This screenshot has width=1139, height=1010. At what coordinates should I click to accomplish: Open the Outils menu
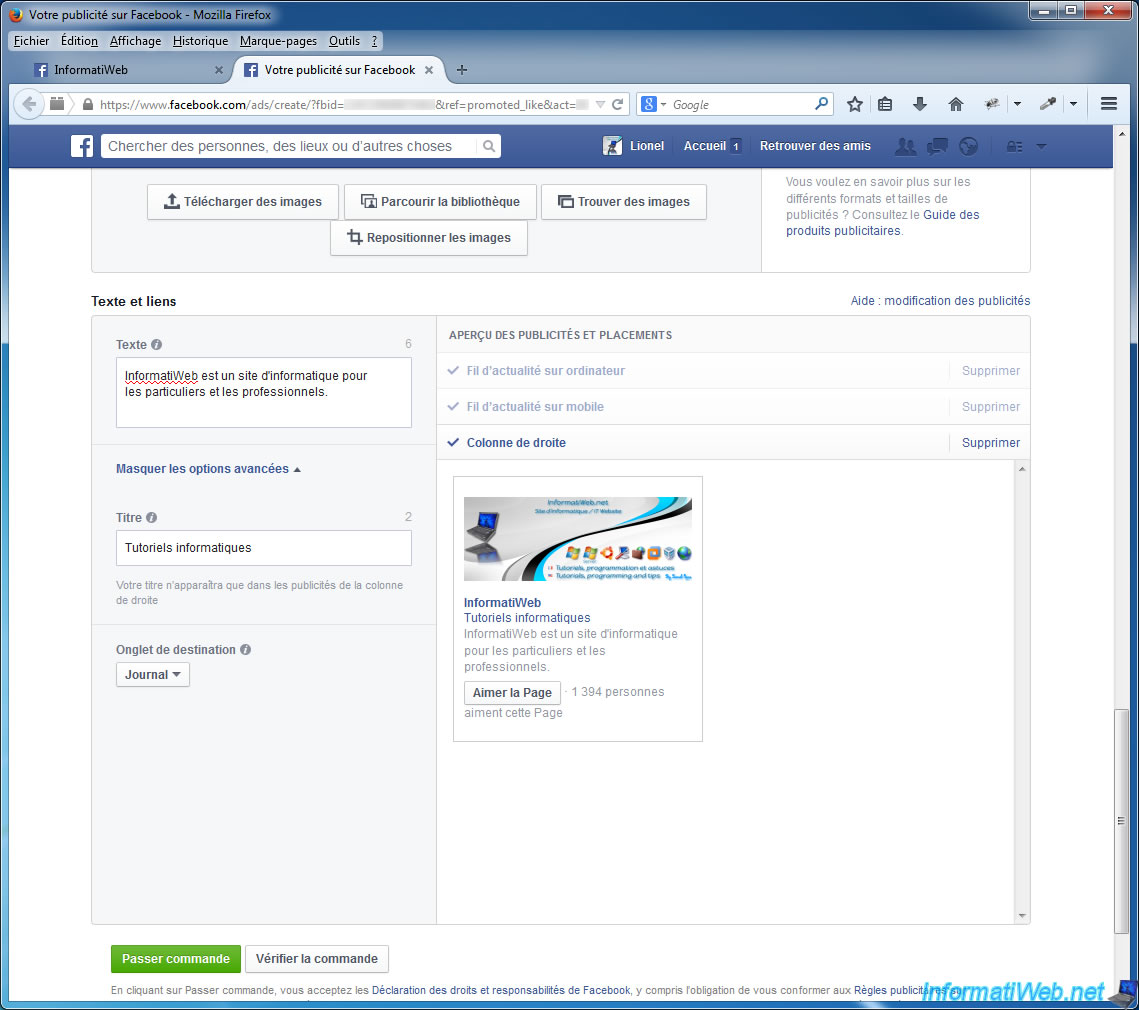click(344, 41)
